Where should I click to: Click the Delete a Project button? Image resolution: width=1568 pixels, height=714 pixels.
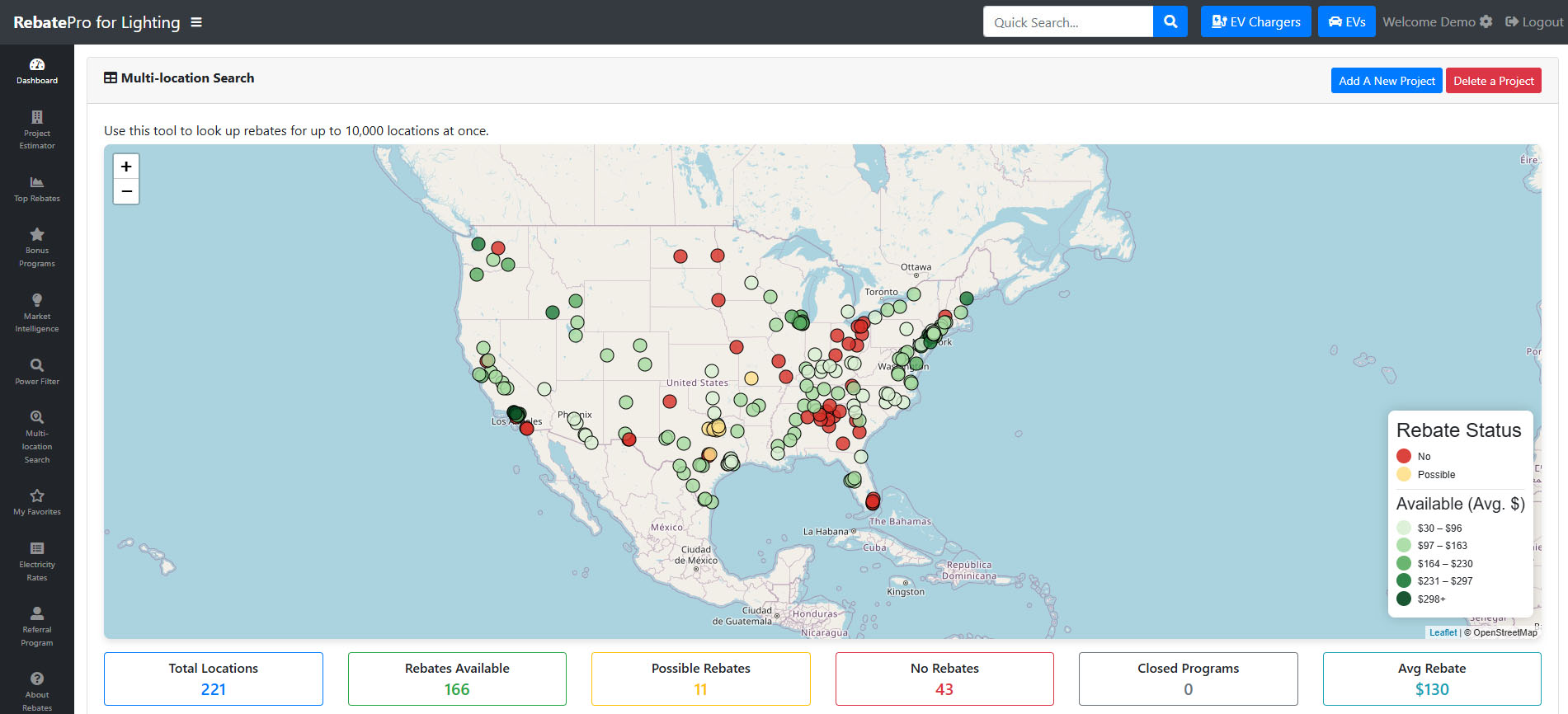click(x=1493, y=81)
